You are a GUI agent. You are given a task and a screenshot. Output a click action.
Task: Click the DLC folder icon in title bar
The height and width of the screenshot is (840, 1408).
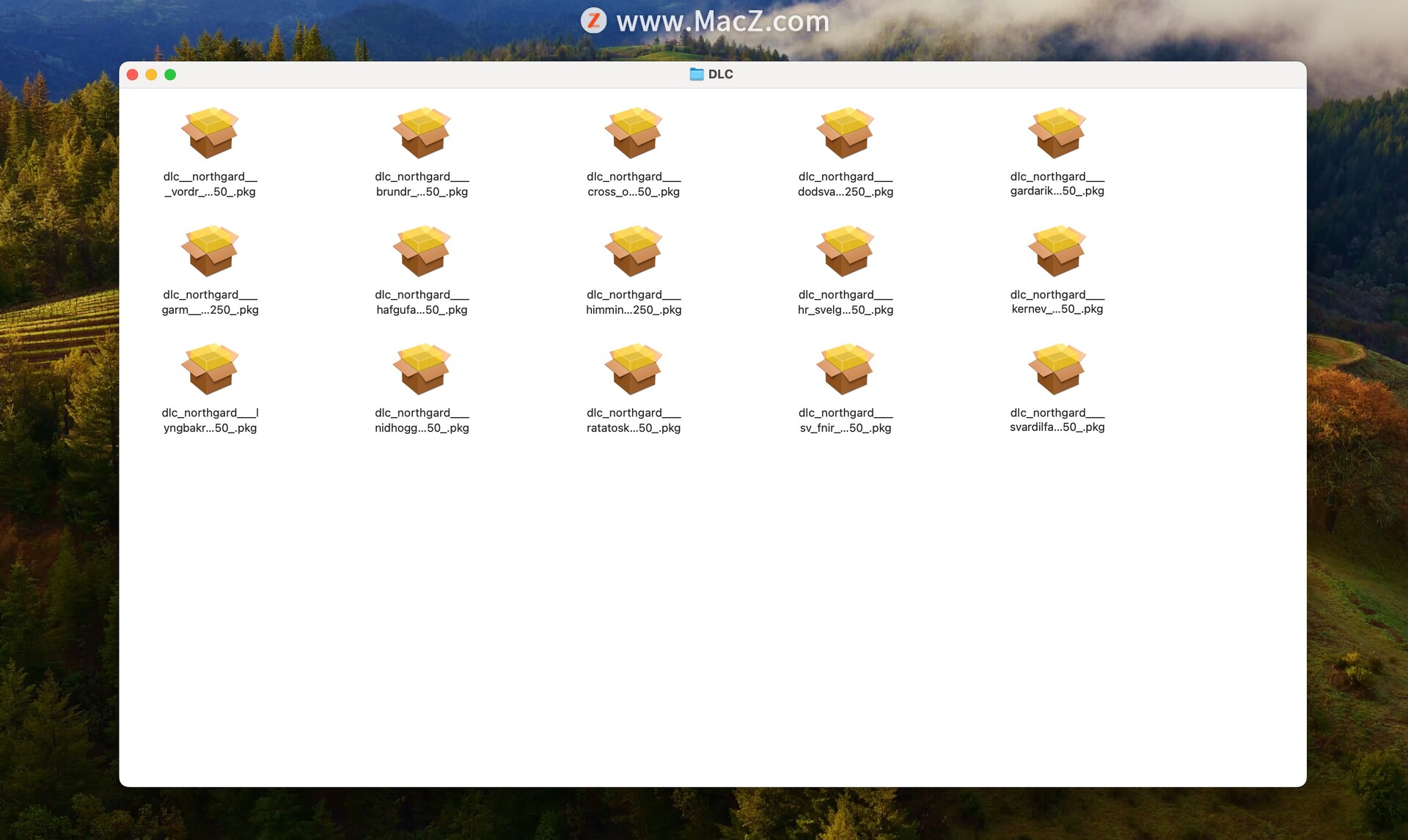point(697,74)
